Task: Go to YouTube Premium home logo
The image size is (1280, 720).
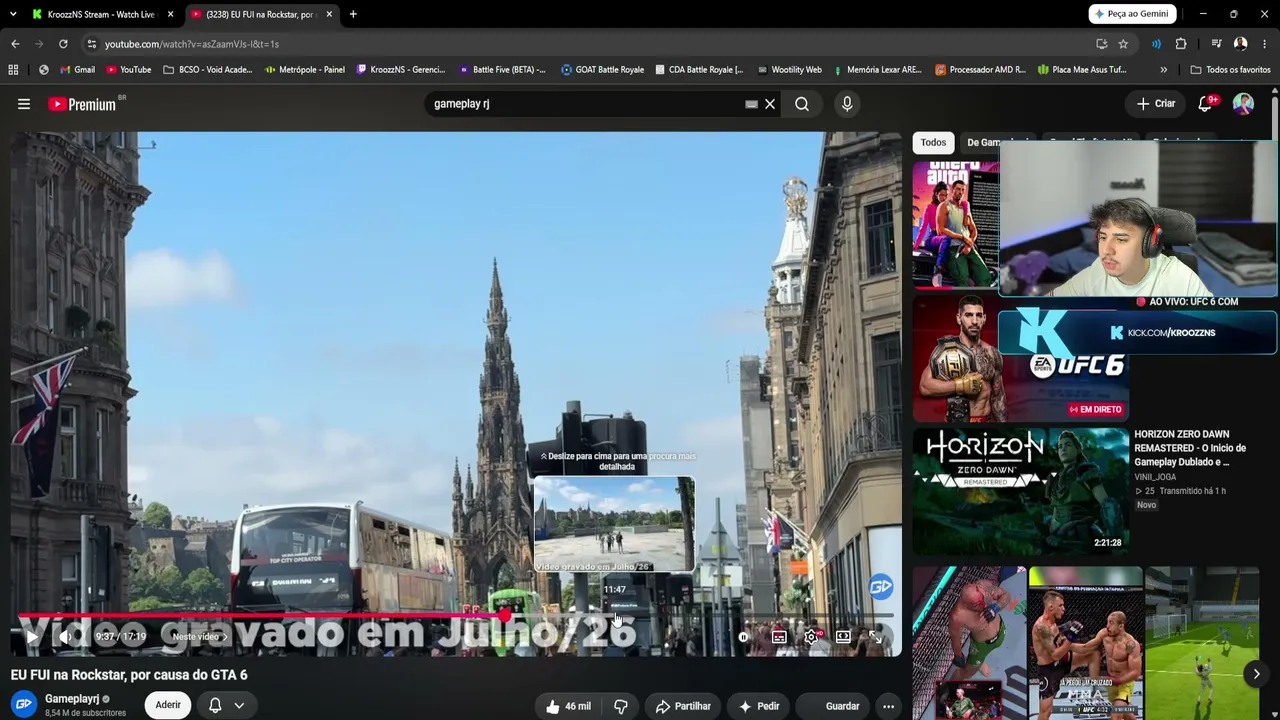Action: pyautogui.click(x=82, y=104)
